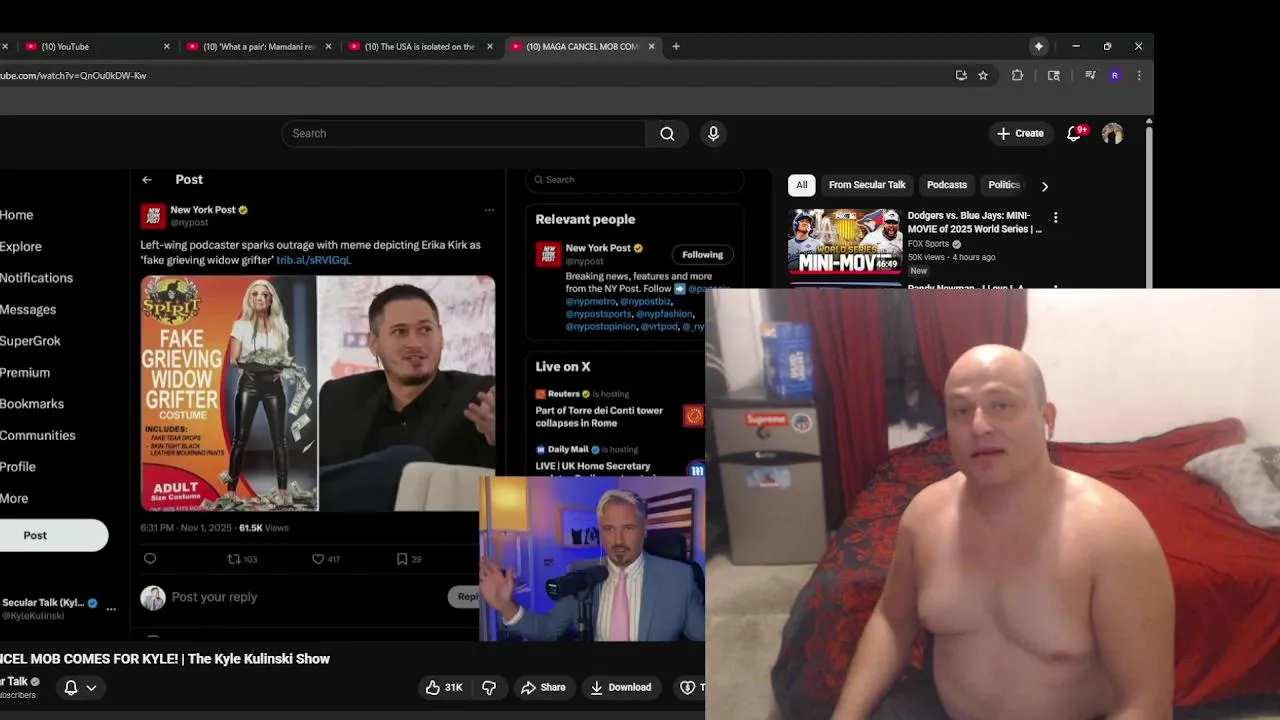Click the Chrome Gemini sparkle icon

(x=1039, y=46)
